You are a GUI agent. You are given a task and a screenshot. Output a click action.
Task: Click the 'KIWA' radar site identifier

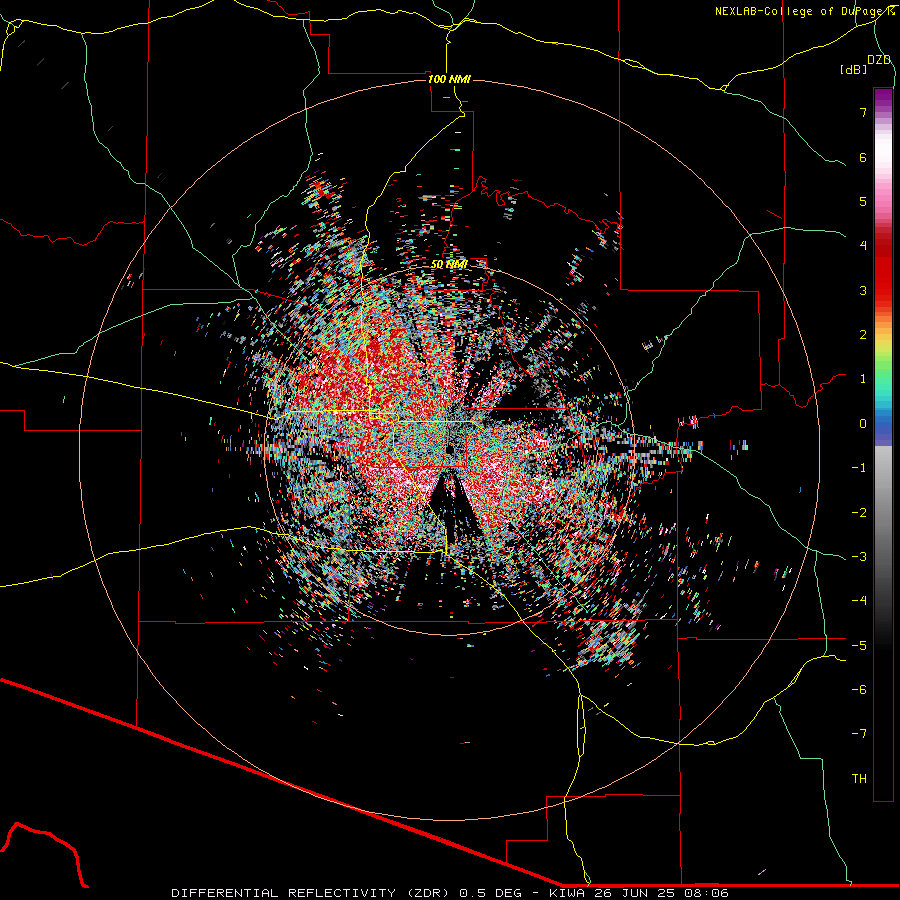click(x=568, y=893)
